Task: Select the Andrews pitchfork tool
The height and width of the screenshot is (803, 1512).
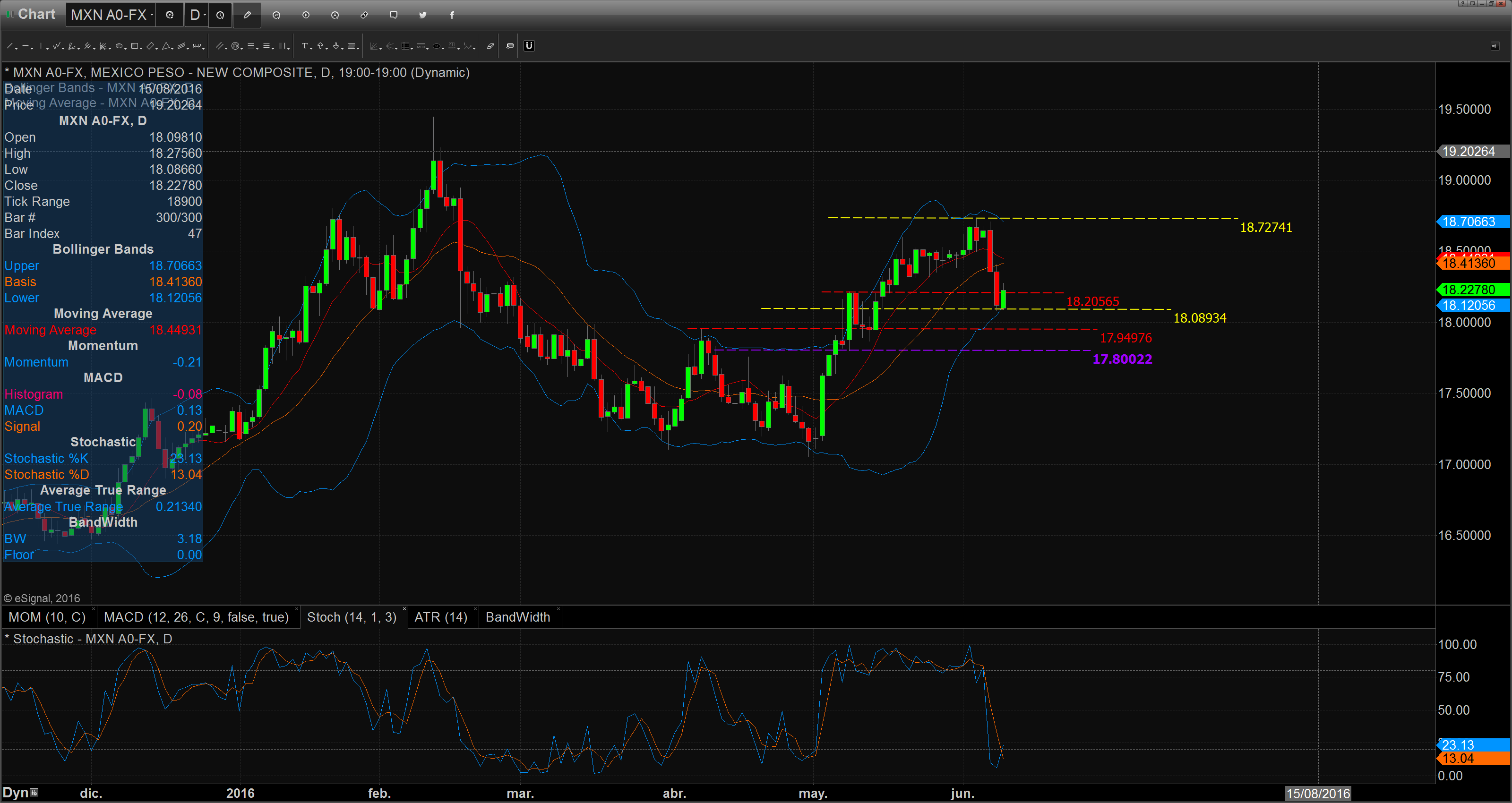Action: pyautogui.click(x=87, y=46)
